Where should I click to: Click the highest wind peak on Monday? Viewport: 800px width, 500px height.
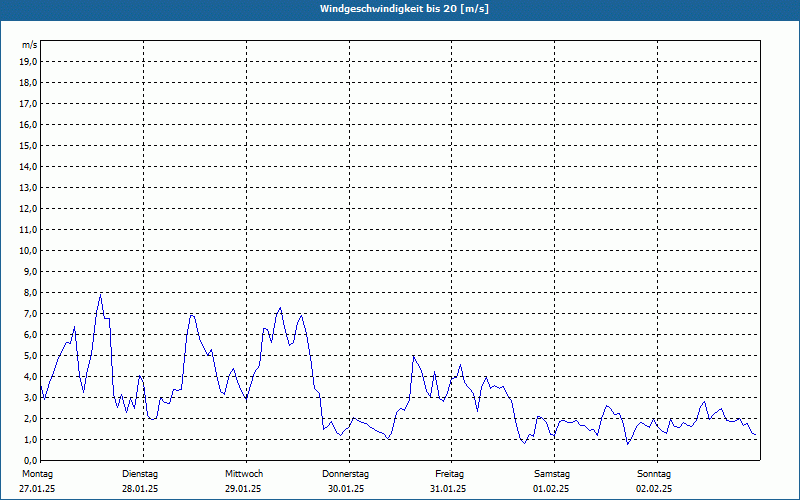(101, 295)
